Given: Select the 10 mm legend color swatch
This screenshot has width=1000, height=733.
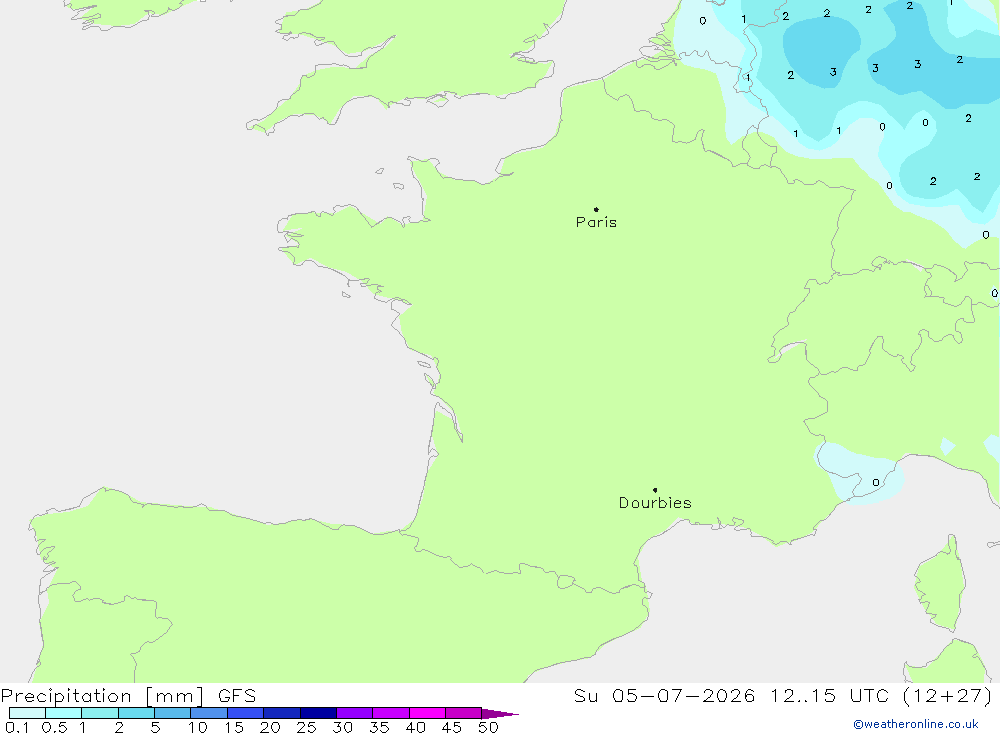Looking at the screenshot, I should pyautogui.click(x=209, y=713).
